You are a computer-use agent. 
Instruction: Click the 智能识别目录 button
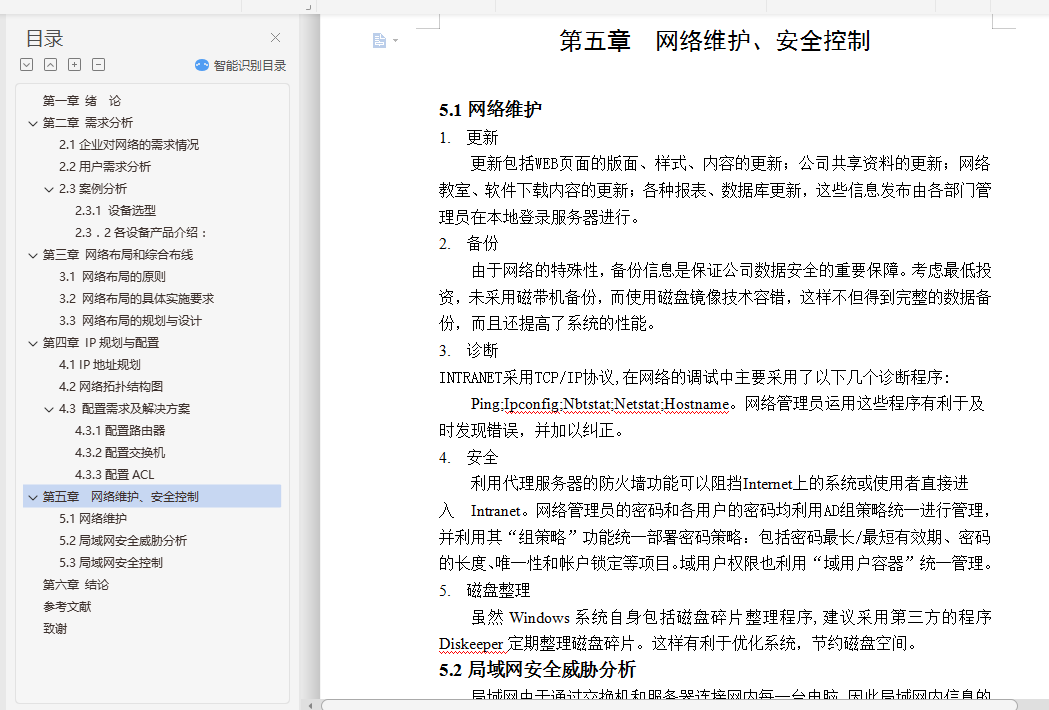point(240,65)
